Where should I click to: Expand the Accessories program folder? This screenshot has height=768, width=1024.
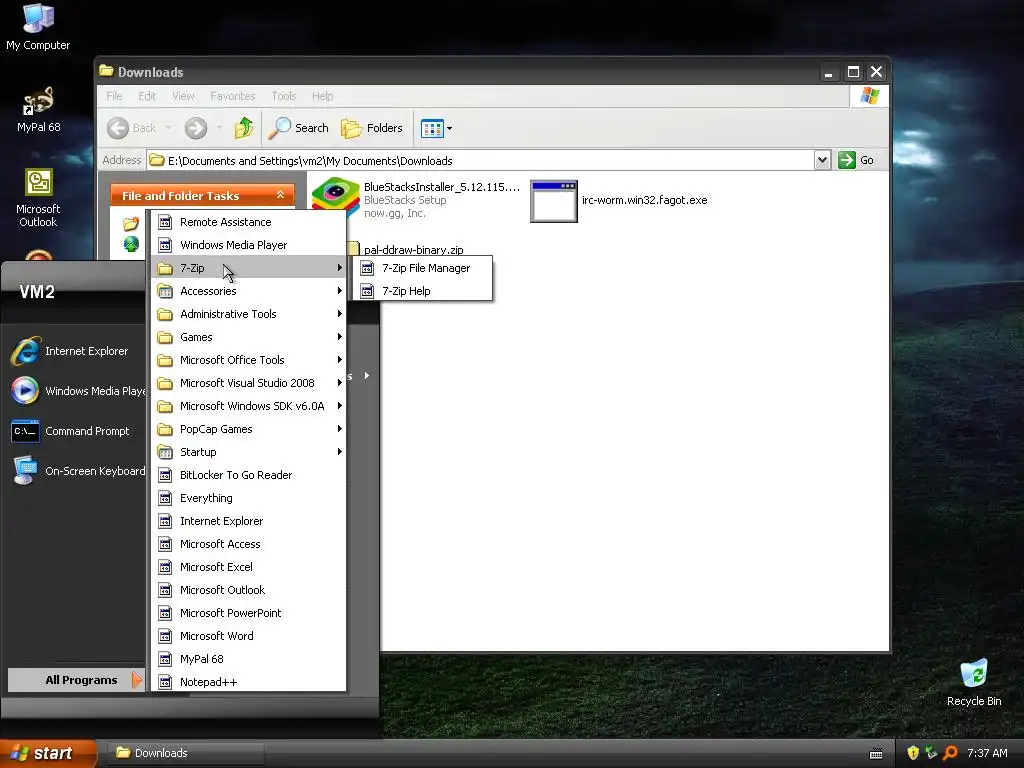click(249, 291)
